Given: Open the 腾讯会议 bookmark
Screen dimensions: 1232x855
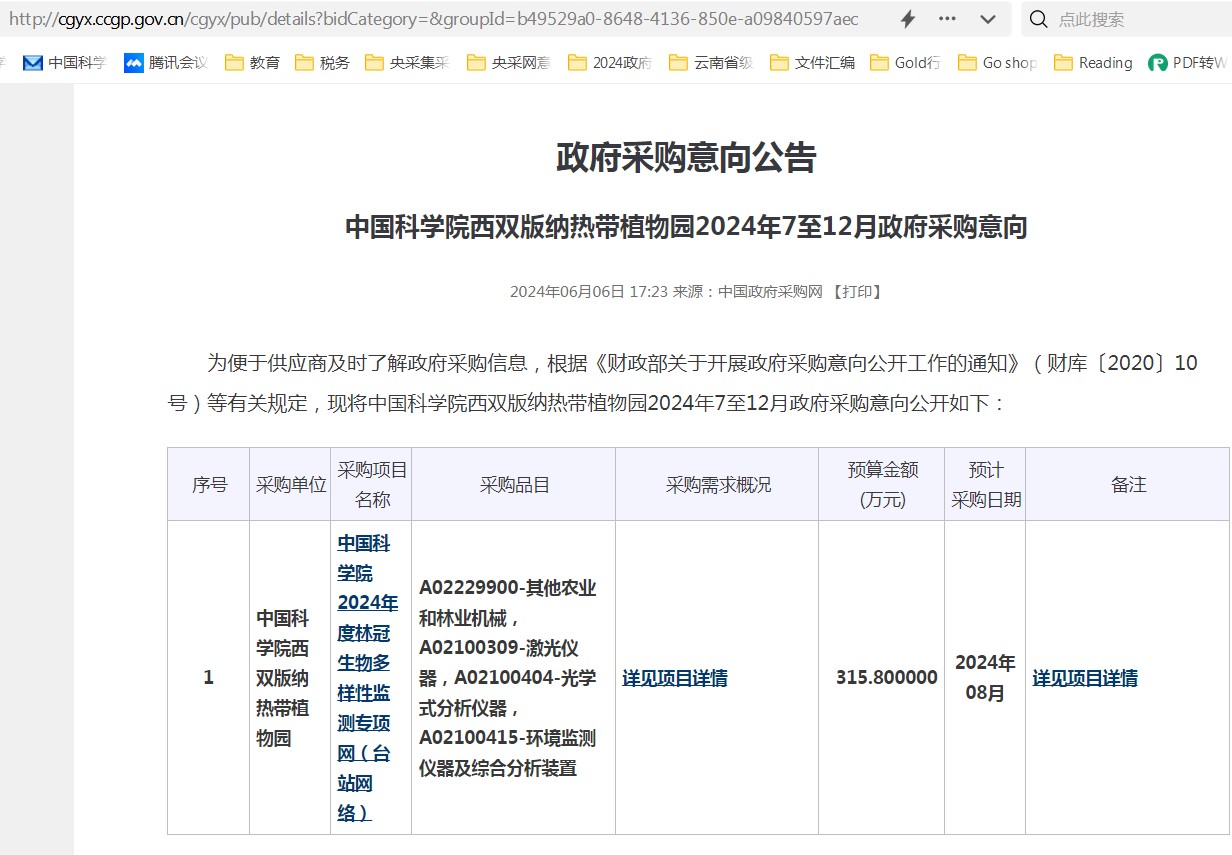Looking at the screenshot, I should (x=166, y=63).
